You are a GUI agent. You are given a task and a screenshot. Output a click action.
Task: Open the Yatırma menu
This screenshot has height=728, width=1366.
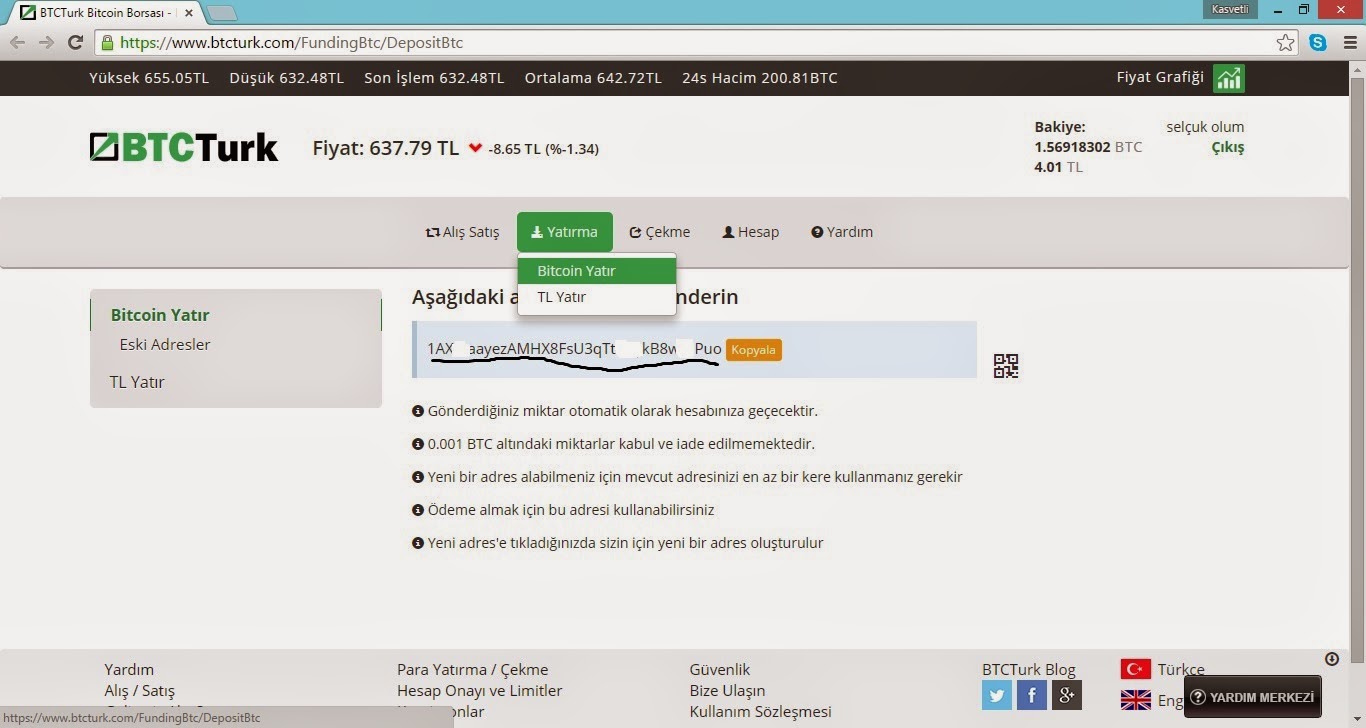(565, 232)
